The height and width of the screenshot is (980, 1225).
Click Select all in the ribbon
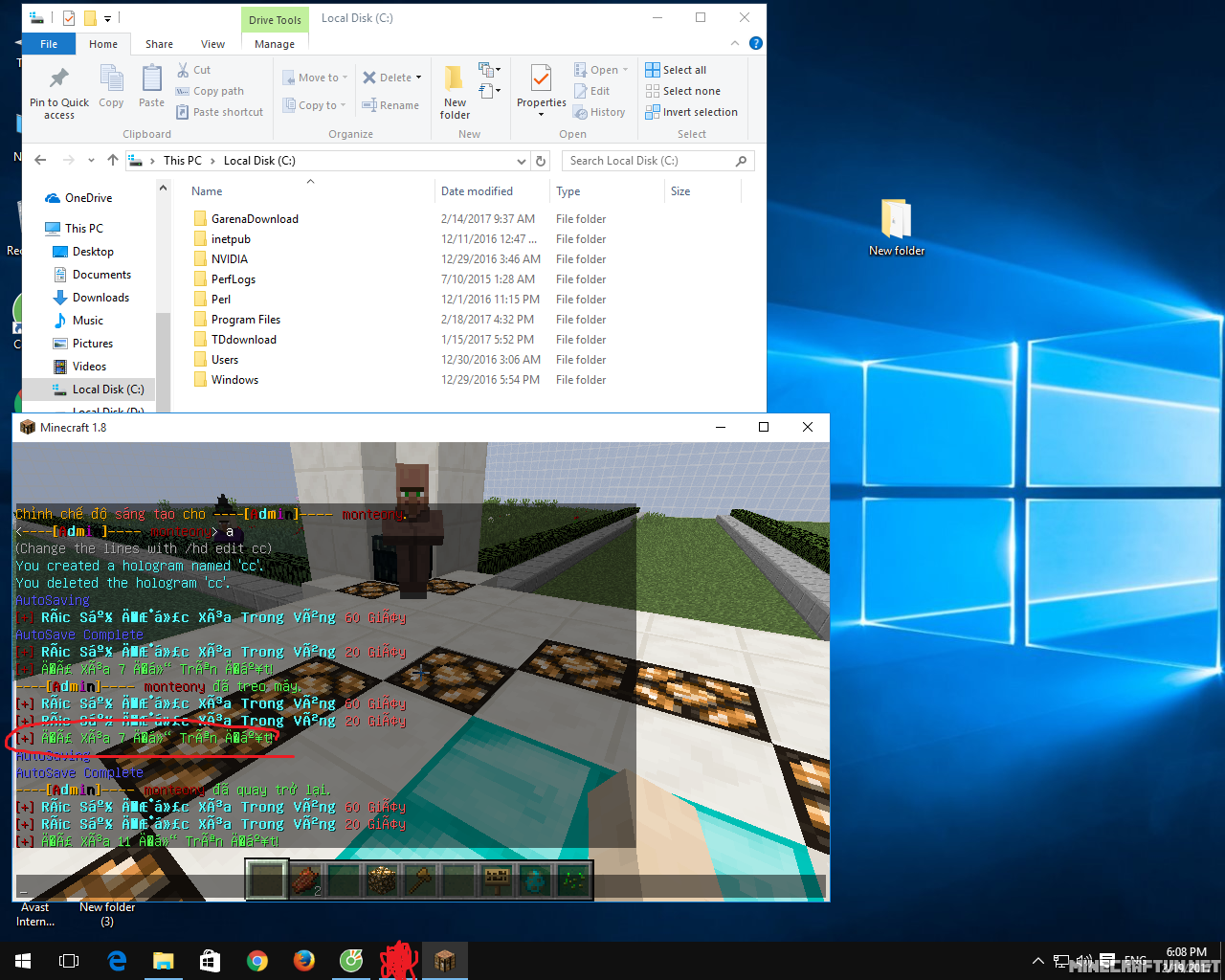click(x=676, y=70)
